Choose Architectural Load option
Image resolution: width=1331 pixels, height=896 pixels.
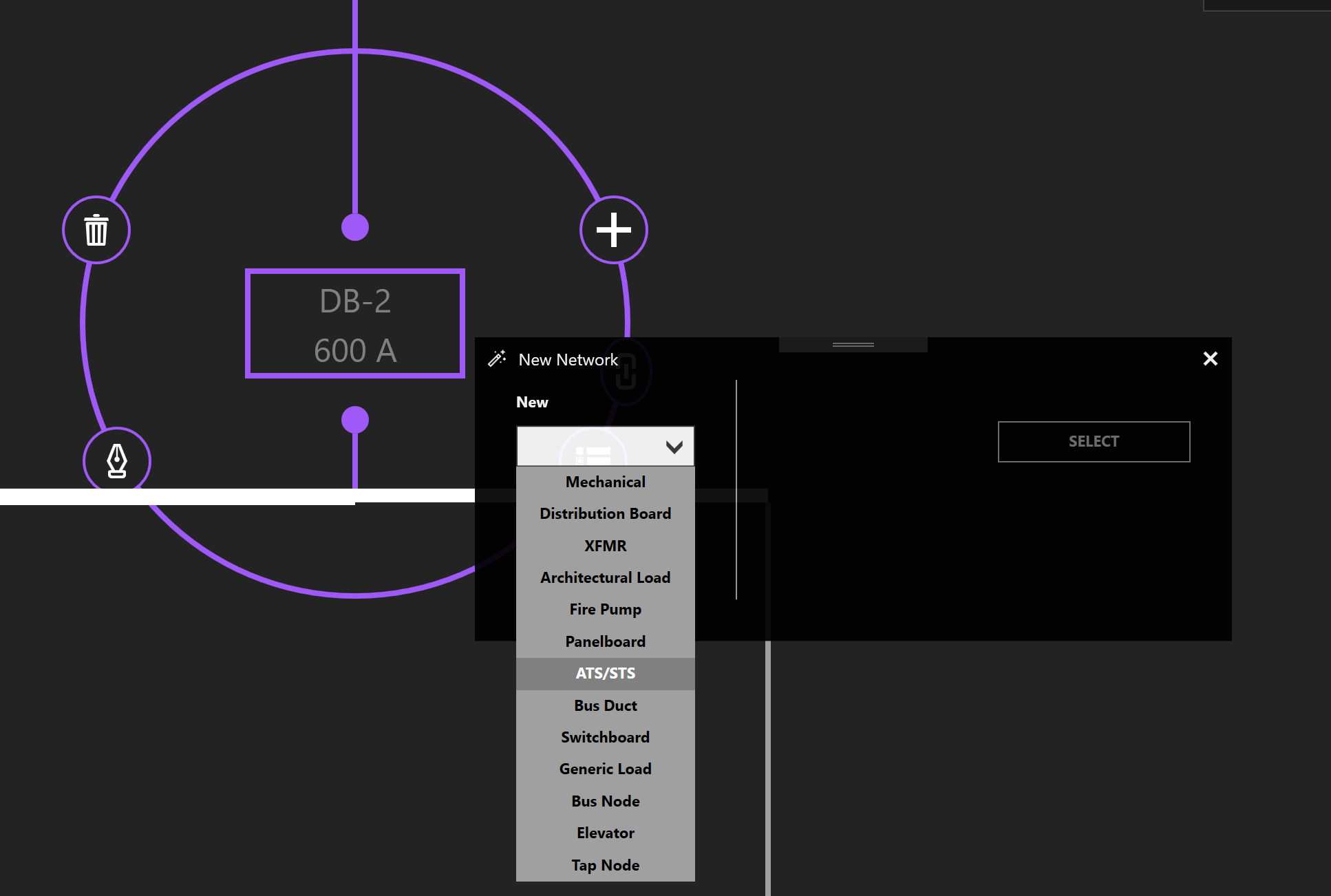pos(605,577)
